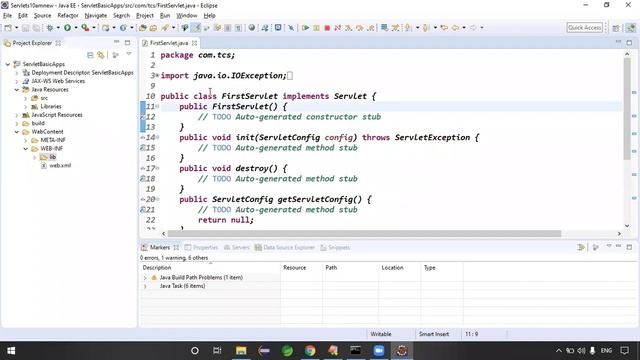The width and height of the screenshot is (640, 360).
Task: Click the green Run toolbar icon
Action: (67, 28)
